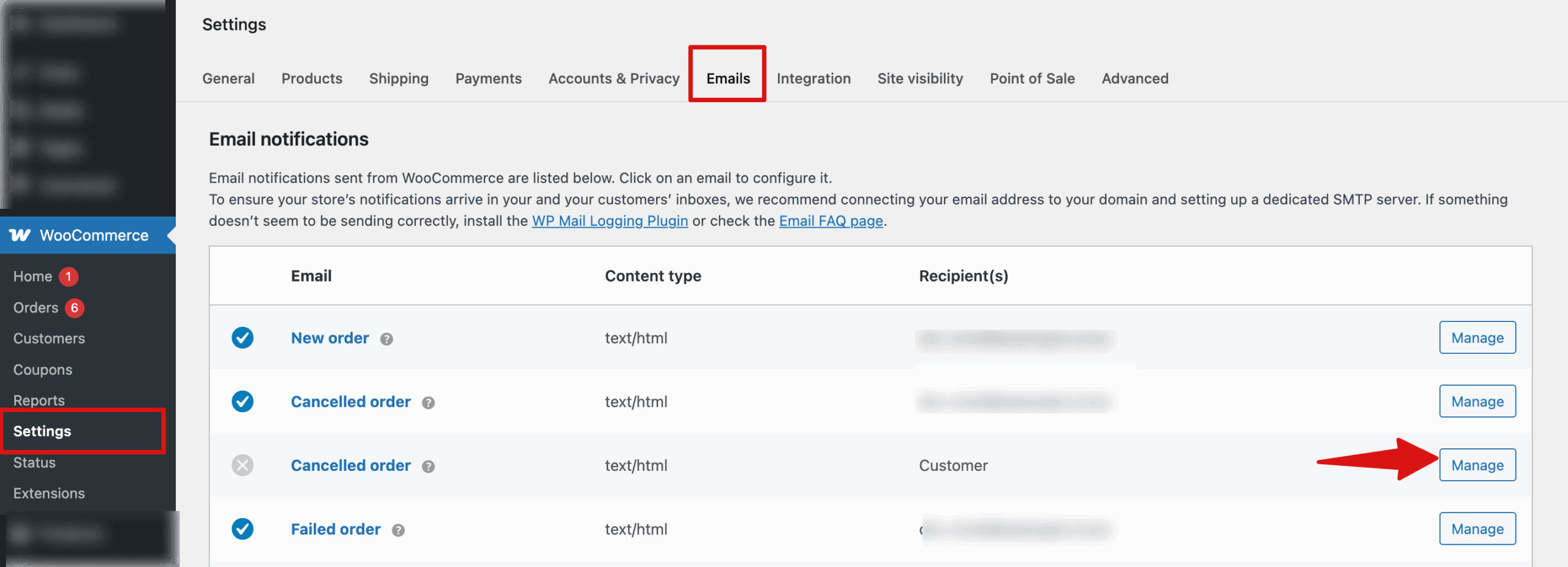Open Reports in the sidebar
The height and width of the screenshot is (567, 1568).
pos(39,400)
